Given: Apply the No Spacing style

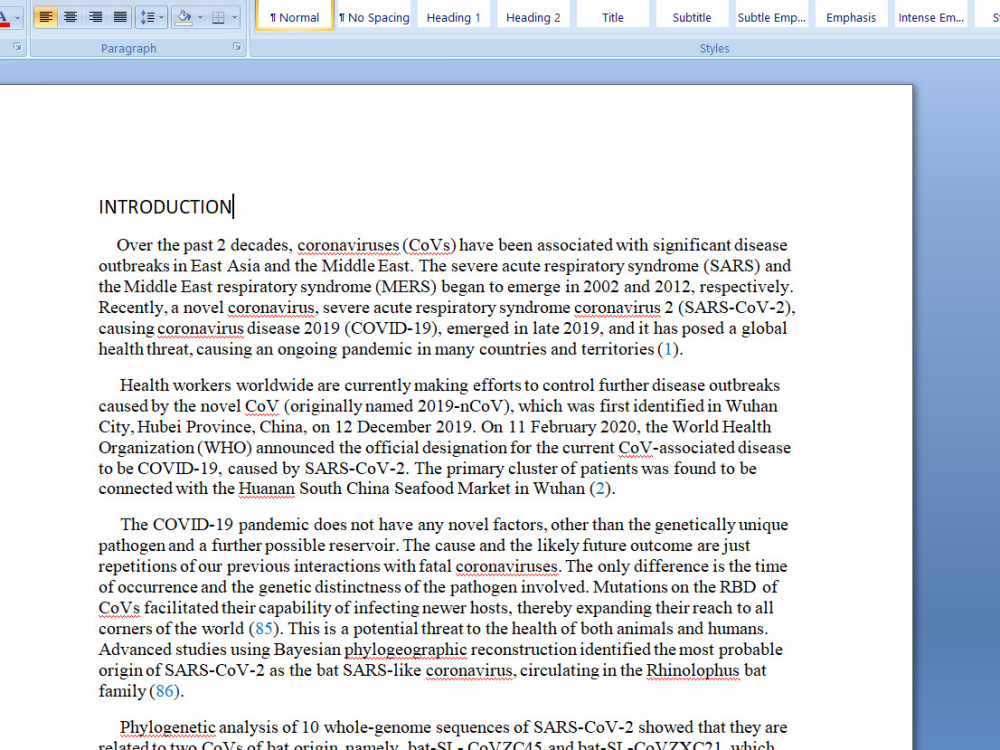Looking at the screenshot, I should point(374,15).
